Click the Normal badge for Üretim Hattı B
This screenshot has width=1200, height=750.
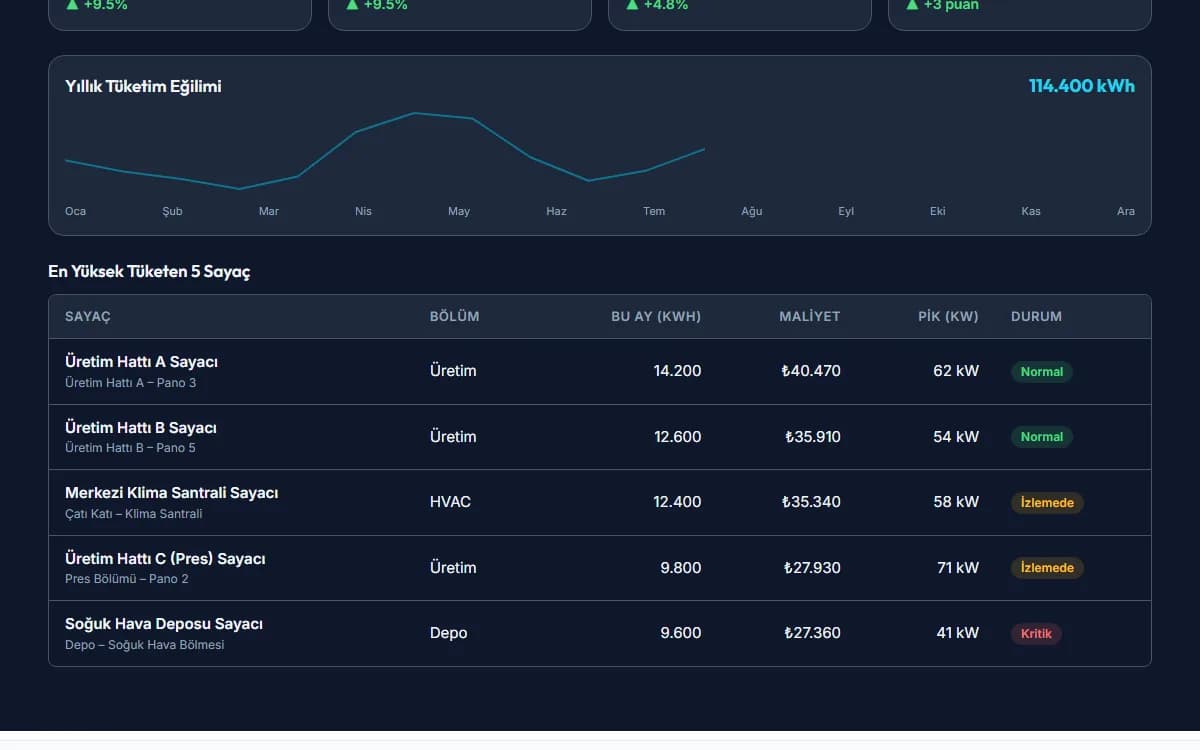coord(1041,437)
